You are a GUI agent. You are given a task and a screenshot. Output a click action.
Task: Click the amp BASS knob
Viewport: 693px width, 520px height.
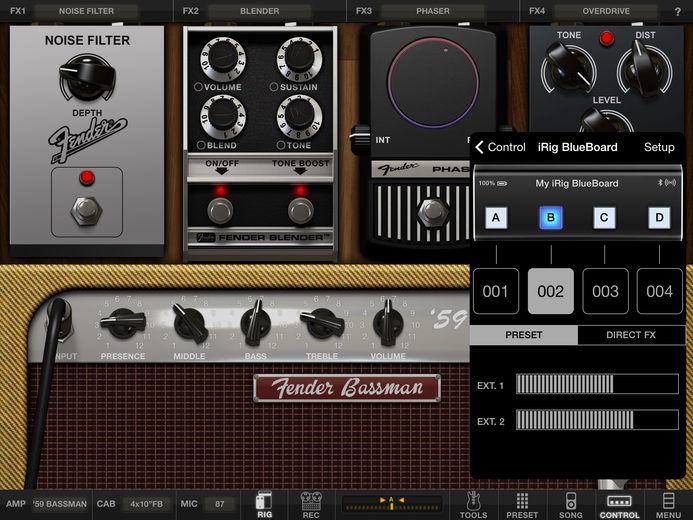pyautogui.click(x=256, y=323)
